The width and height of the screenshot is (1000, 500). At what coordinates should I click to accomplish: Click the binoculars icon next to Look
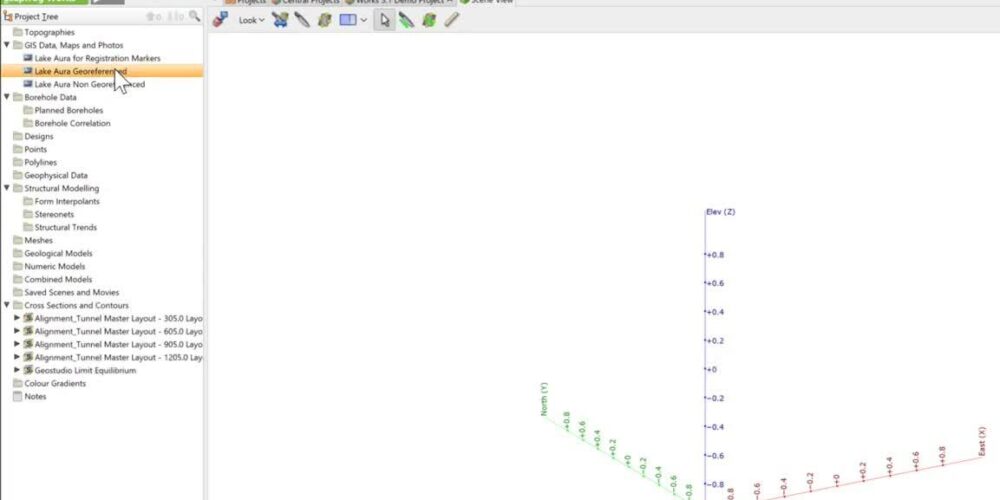click(280, 20)
